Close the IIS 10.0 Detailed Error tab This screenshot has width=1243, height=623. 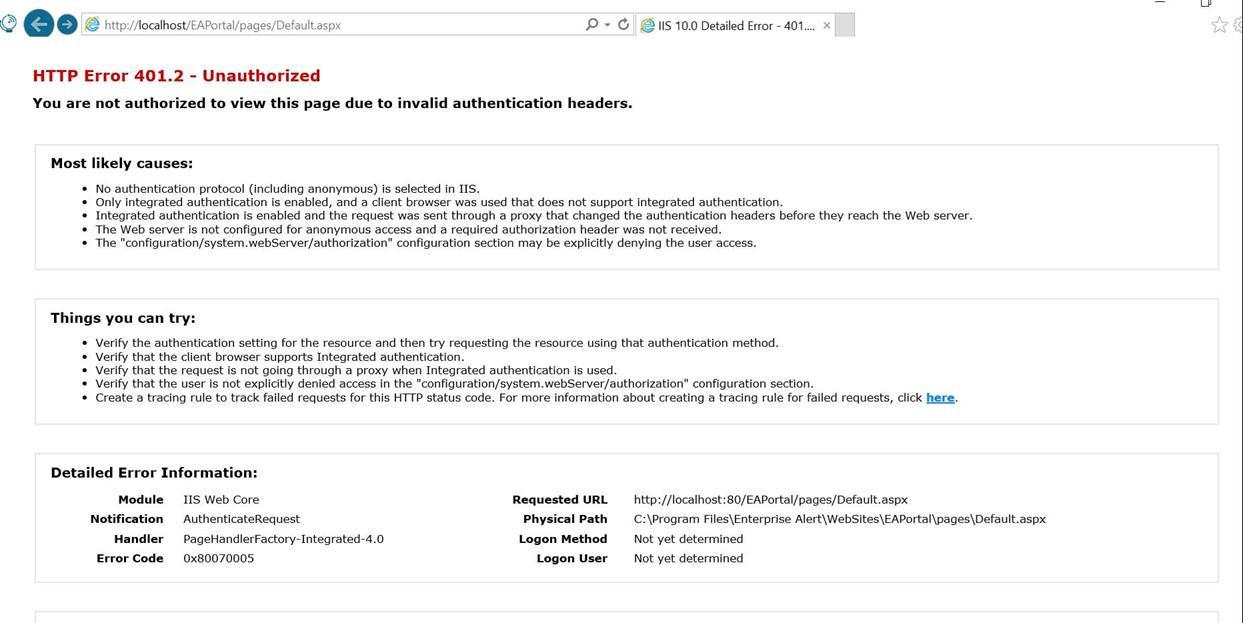826,25
